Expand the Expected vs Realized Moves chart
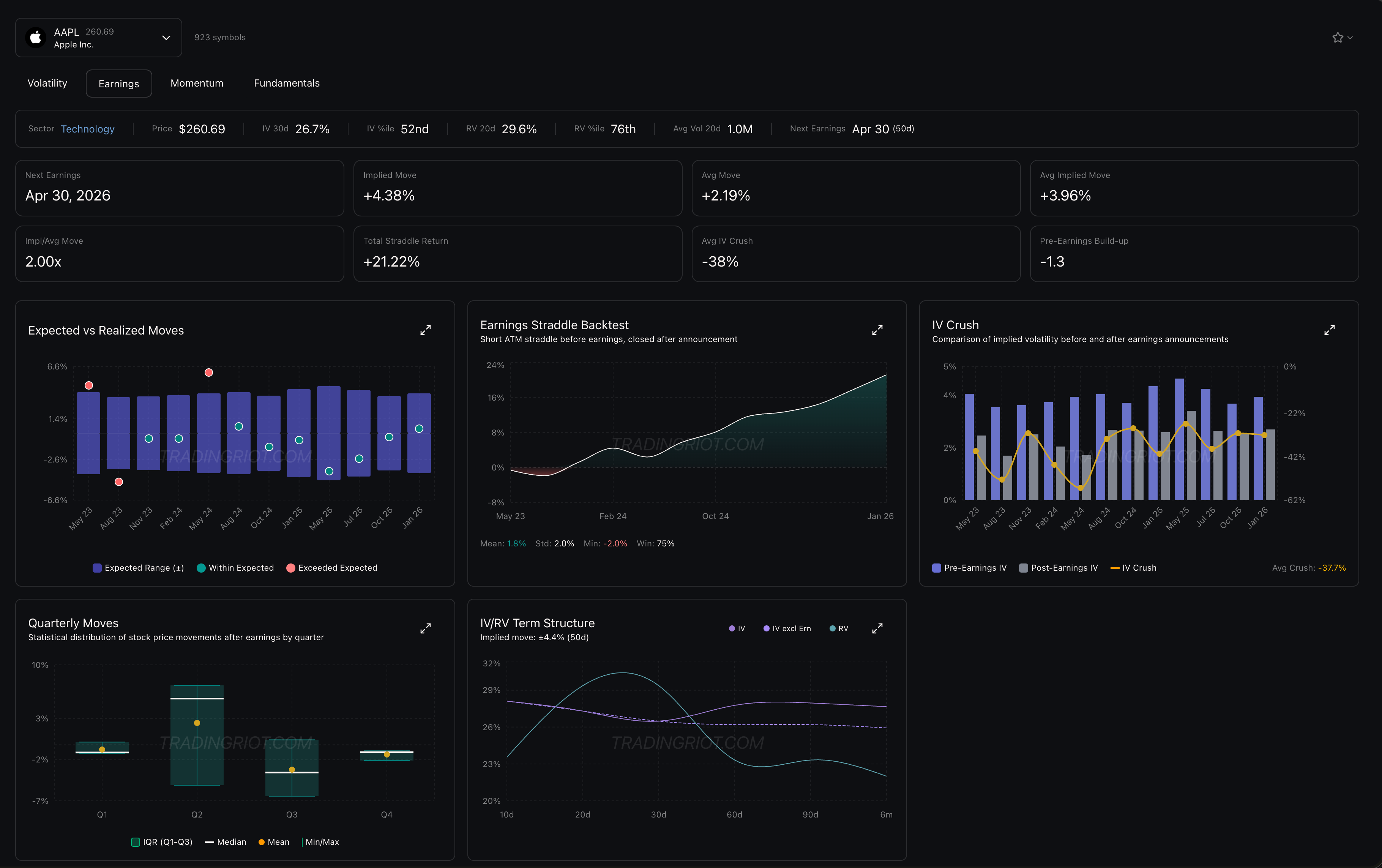Image resolution: width=1382 pixels, height=868 pixels. [x=425, y=330]
